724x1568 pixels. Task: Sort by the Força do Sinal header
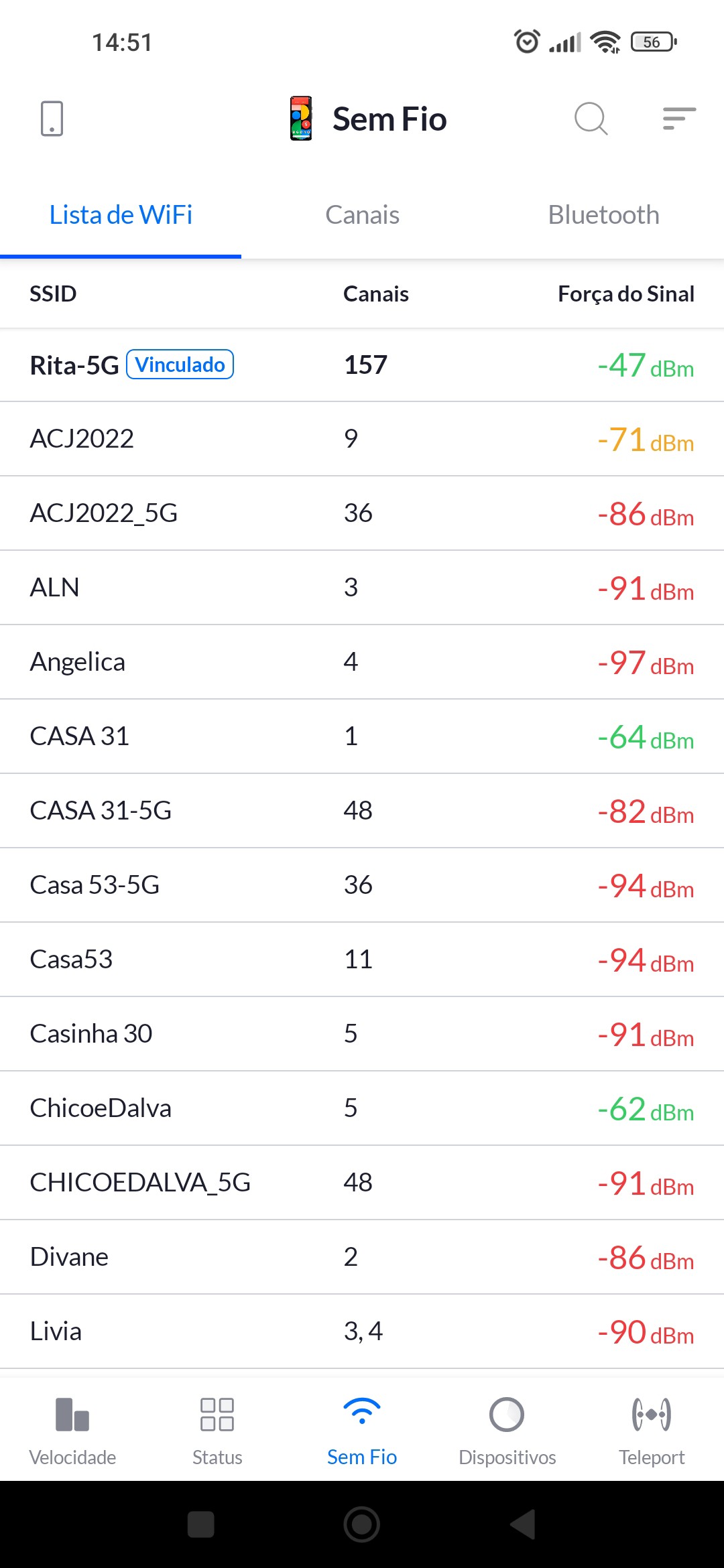point(625,293)
